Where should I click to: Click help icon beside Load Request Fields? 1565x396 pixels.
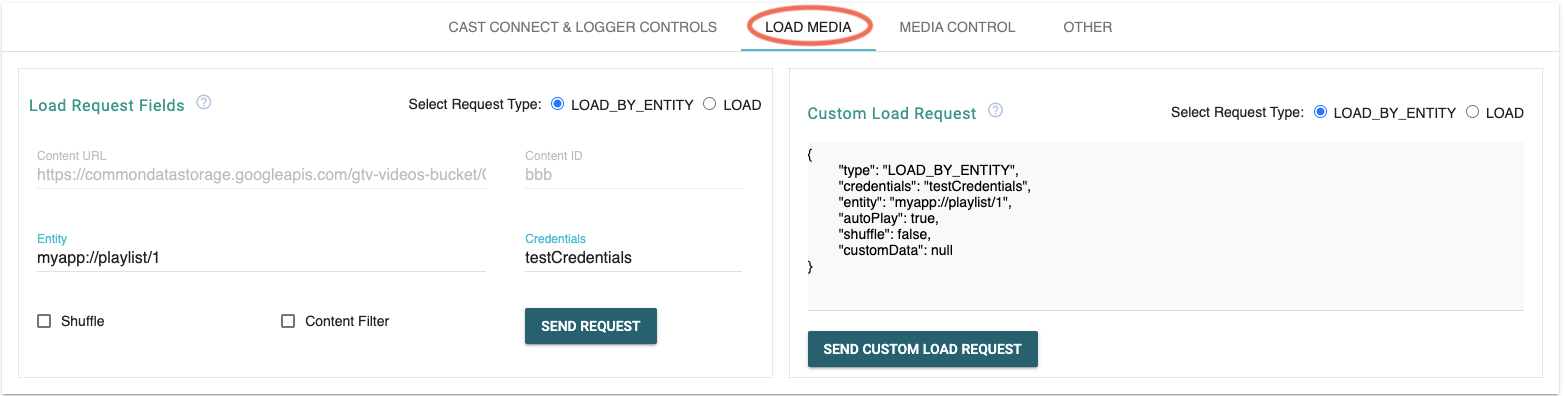204,103
